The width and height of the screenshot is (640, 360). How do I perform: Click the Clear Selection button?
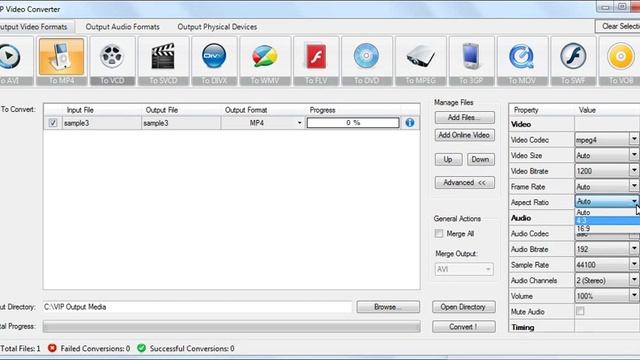pyautogui.click(x=618, y=27)
